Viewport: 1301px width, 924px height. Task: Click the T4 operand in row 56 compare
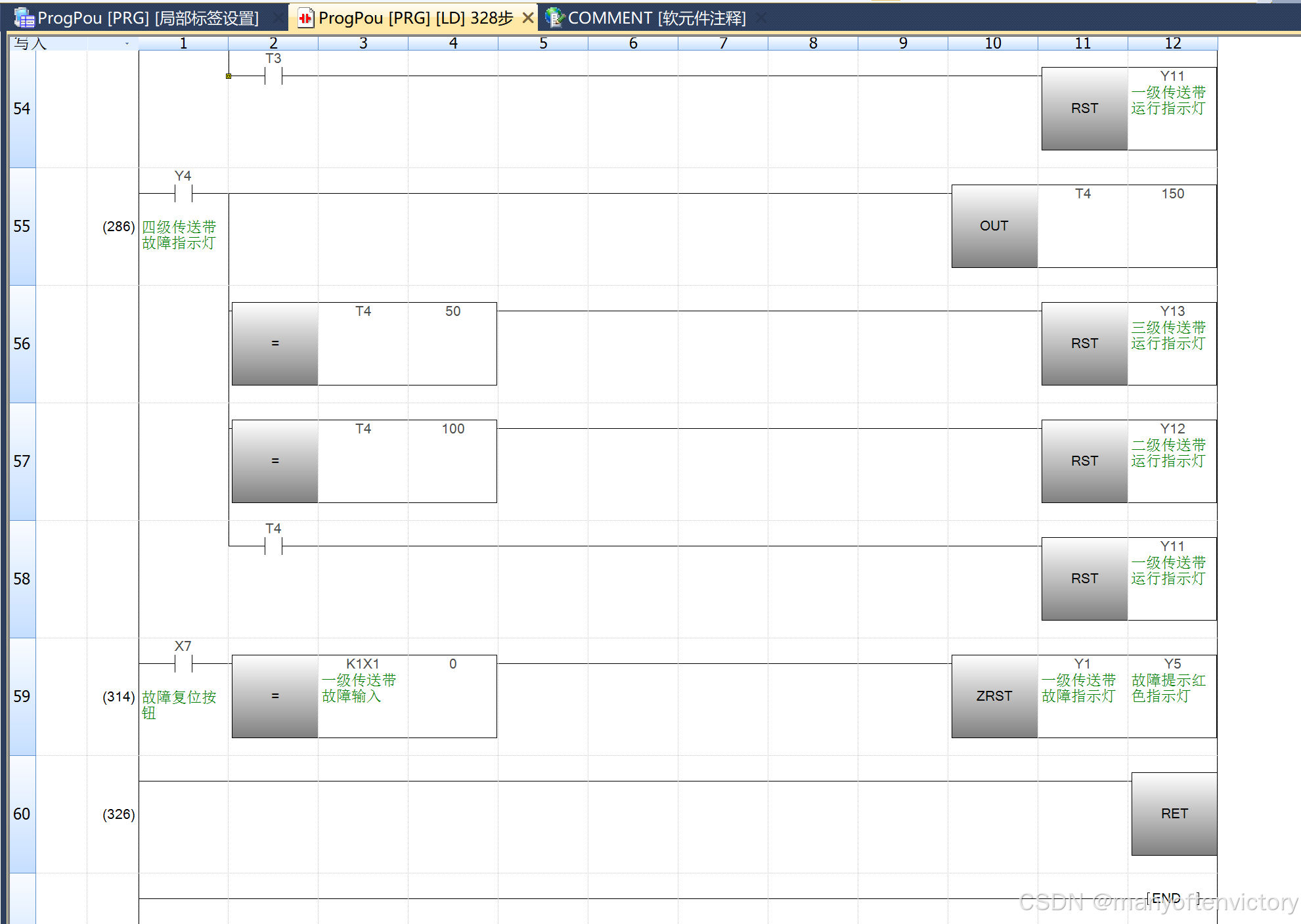[x=363, y=311]
